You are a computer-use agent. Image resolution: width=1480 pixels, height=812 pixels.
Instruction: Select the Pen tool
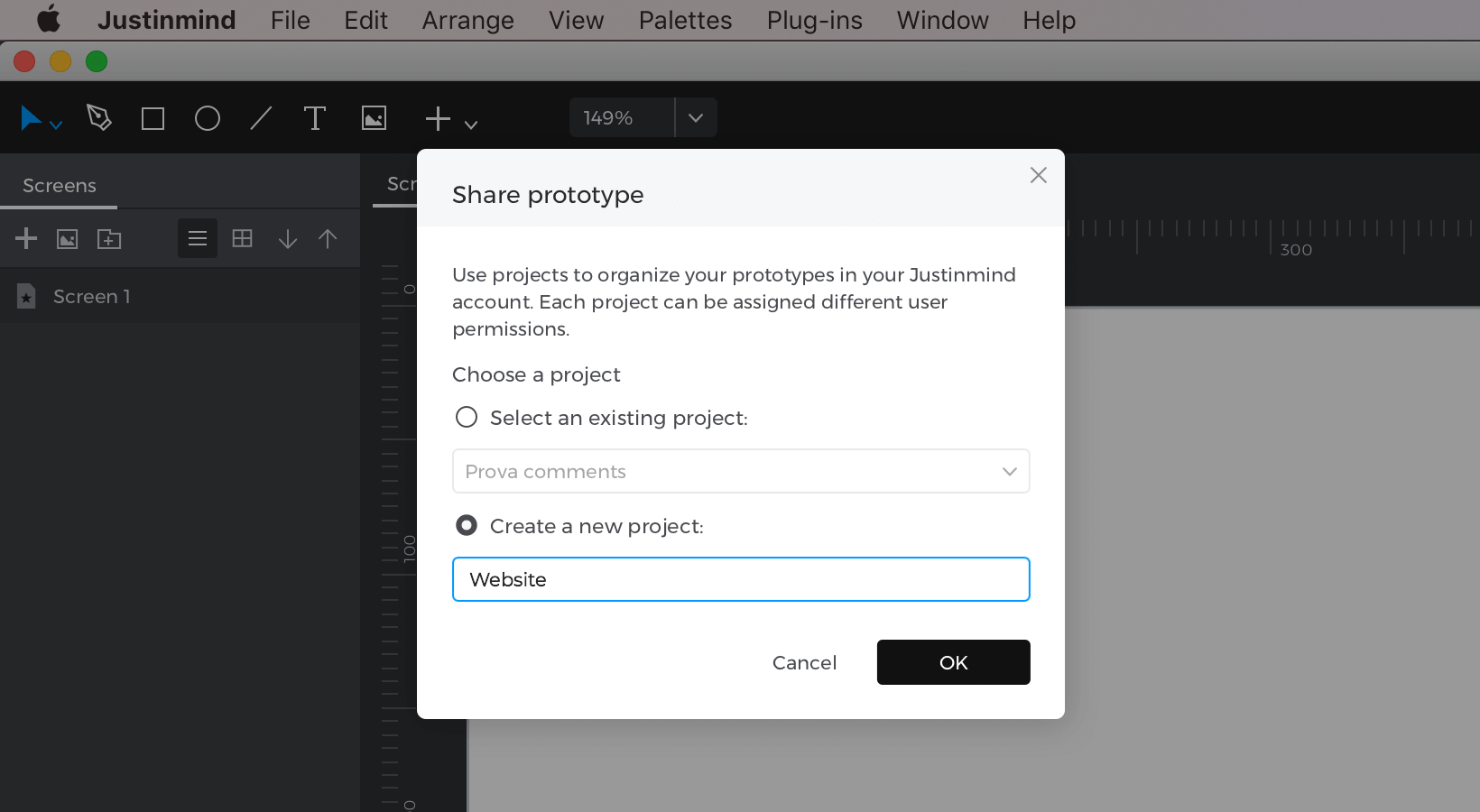pos(99,117)
